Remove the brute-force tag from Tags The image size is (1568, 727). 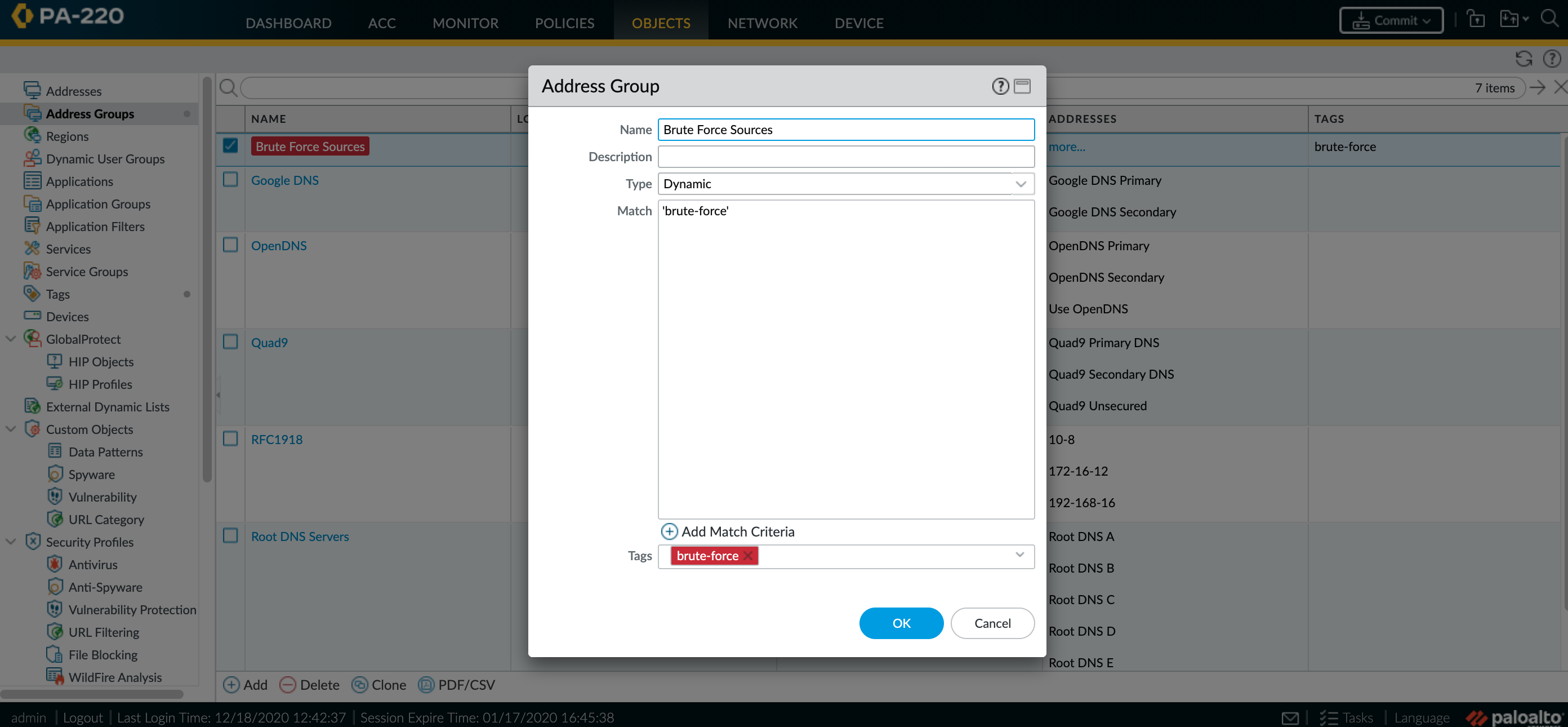[x=749, y=556]
